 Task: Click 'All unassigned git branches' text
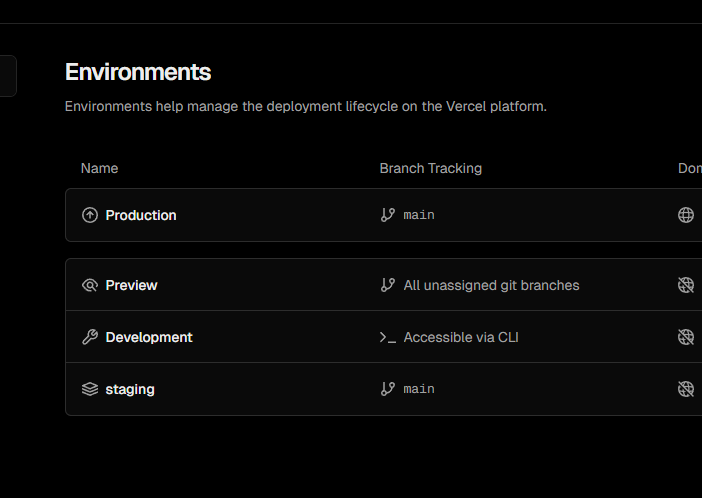point(491,286)
